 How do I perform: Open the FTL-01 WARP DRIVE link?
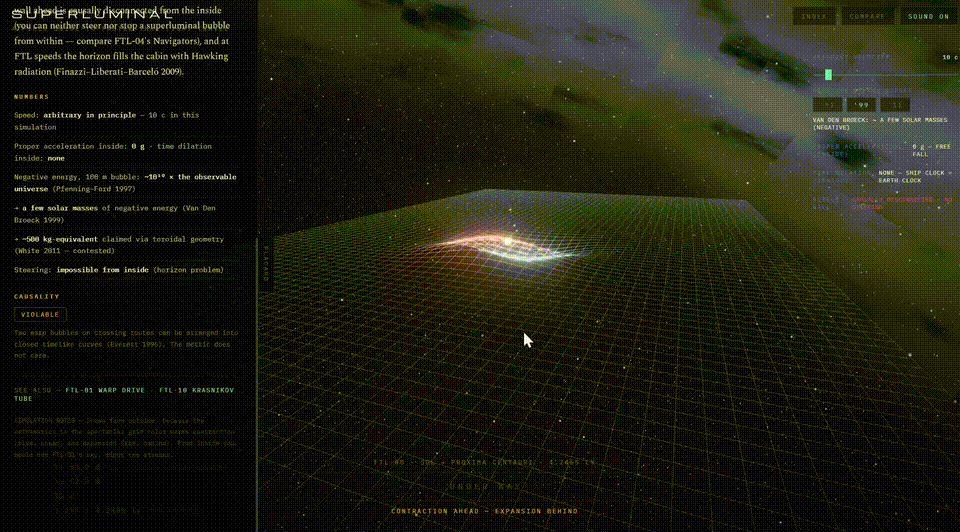click(105, 390)
